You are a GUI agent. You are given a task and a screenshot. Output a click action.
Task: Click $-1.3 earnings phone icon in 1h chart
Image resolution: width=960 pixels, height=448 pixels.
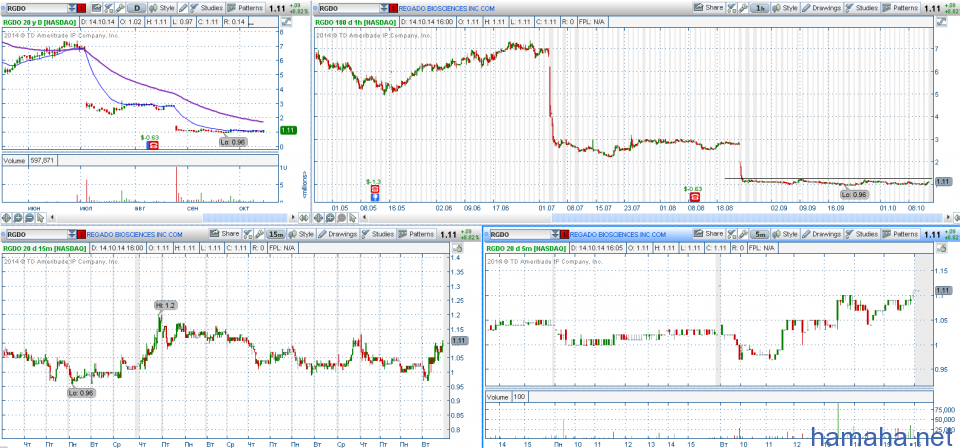pyautogui.click(x=375, y=189)
